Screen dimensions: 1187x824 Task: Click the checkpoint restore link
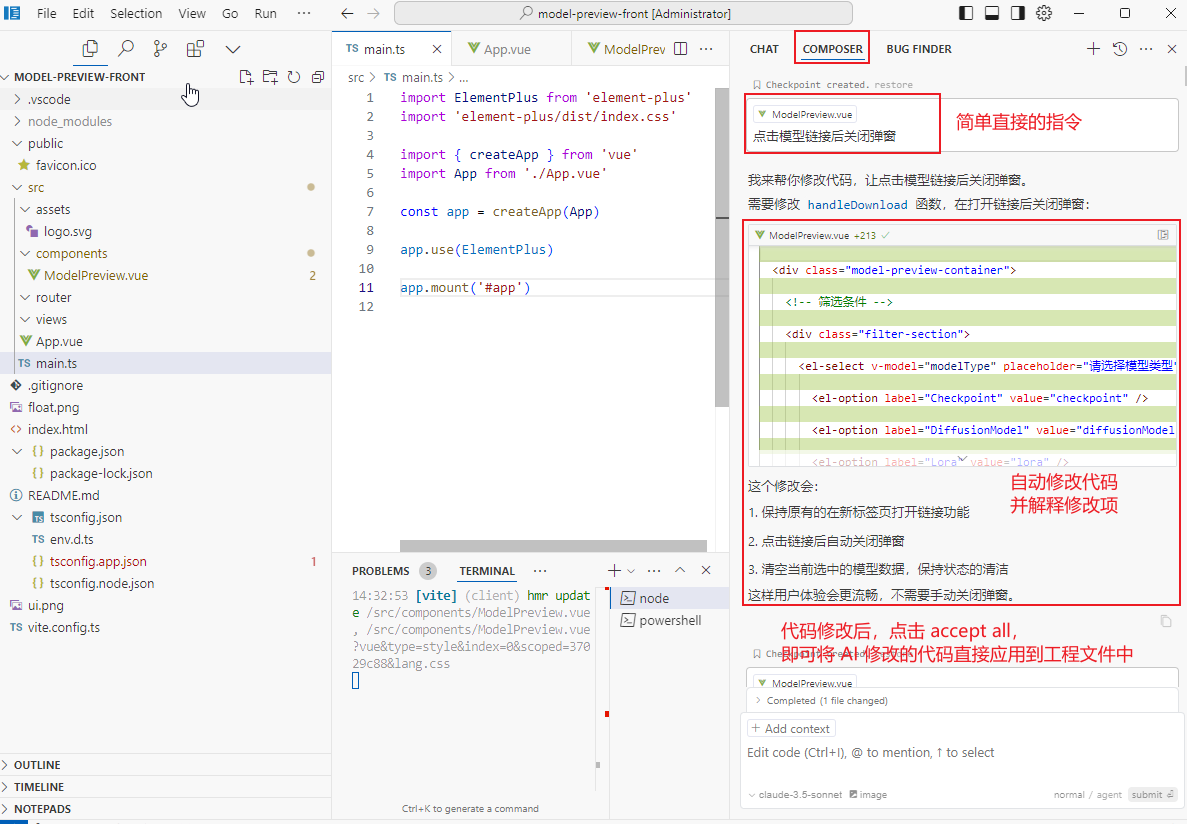893,85
